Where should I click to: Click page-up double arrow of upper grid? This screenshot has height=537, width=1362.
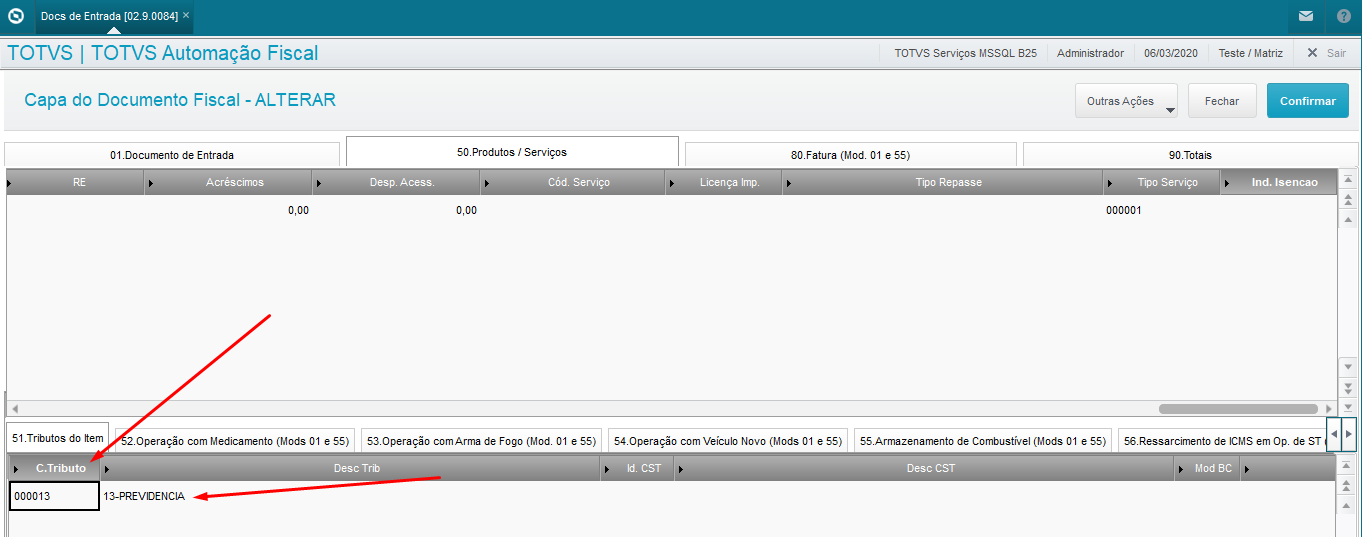pos(1348,201)
